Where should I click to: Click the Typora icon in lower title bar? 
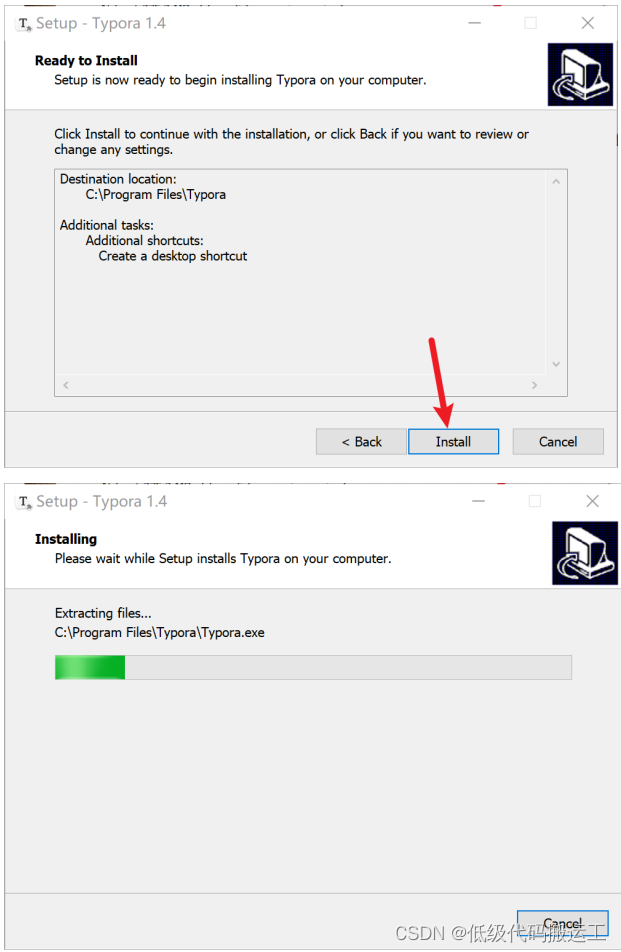pyautogui.click(x=24, y=502)
